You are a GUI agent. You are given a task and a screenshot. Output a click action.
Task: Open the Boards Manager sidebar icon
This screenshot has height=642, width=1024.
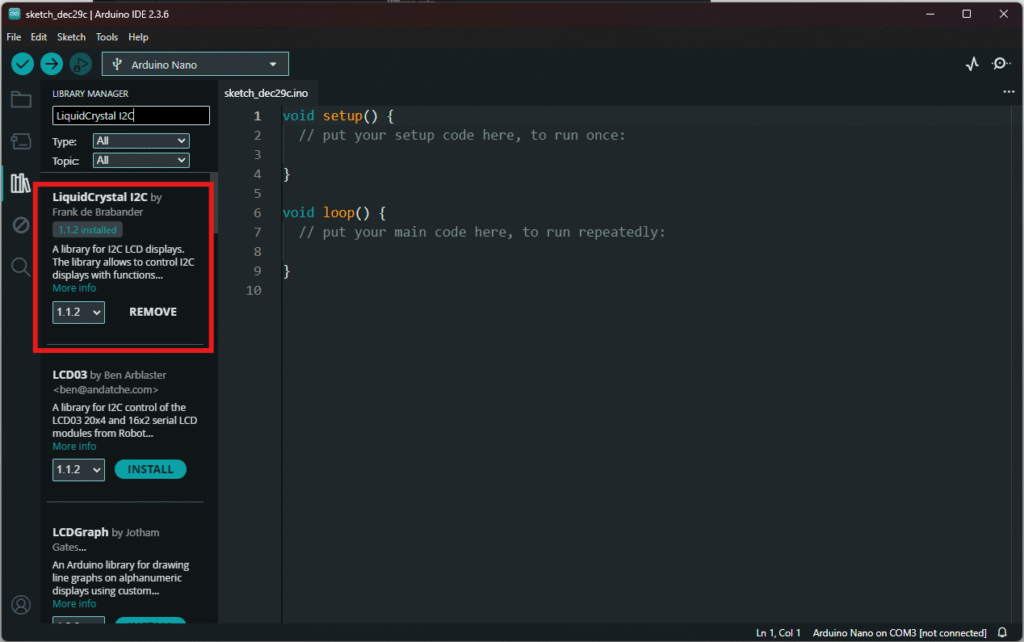[20, 141]
